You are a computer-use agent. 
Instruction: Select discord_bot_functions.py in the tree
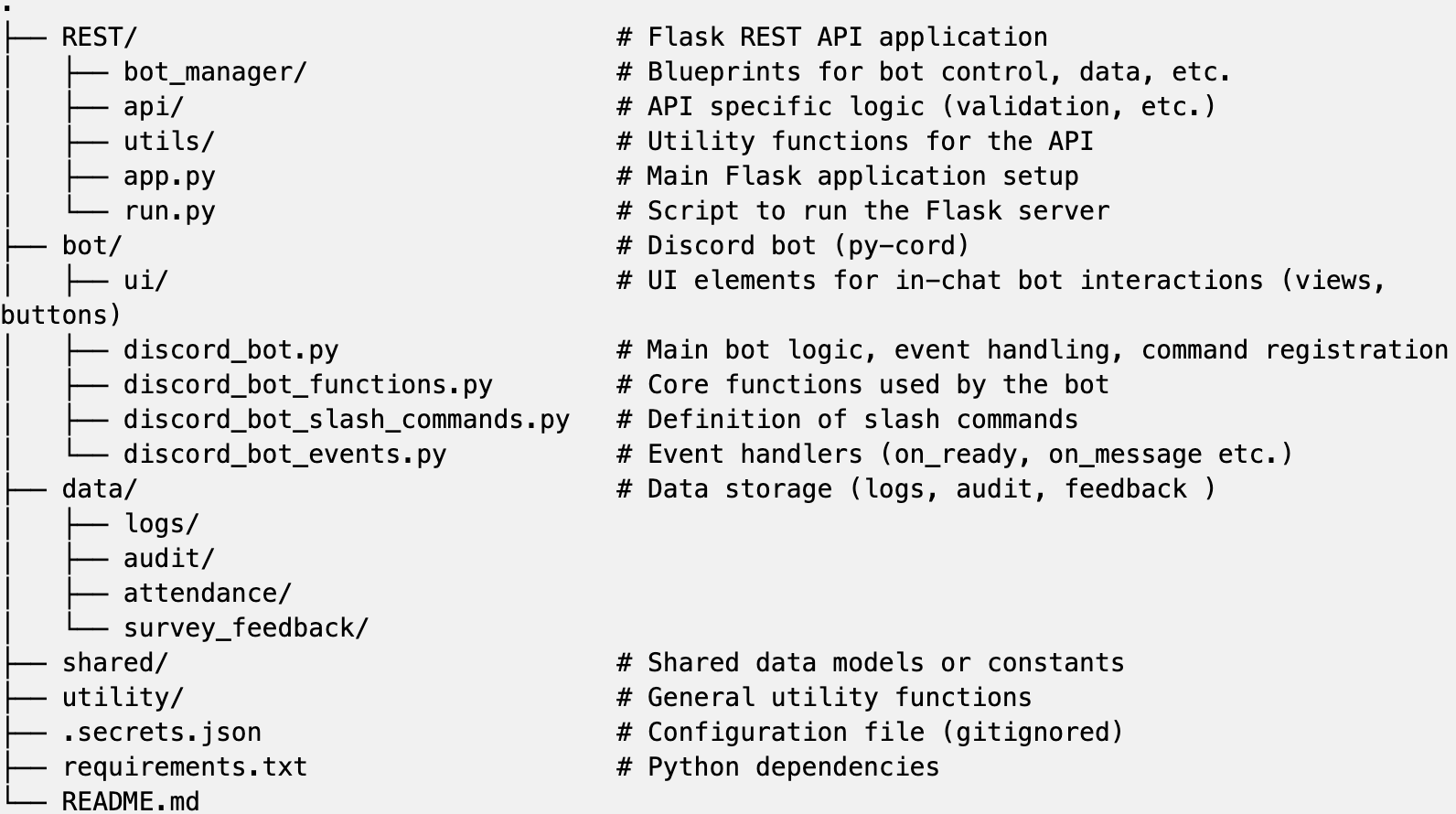(x=308, y=385)
